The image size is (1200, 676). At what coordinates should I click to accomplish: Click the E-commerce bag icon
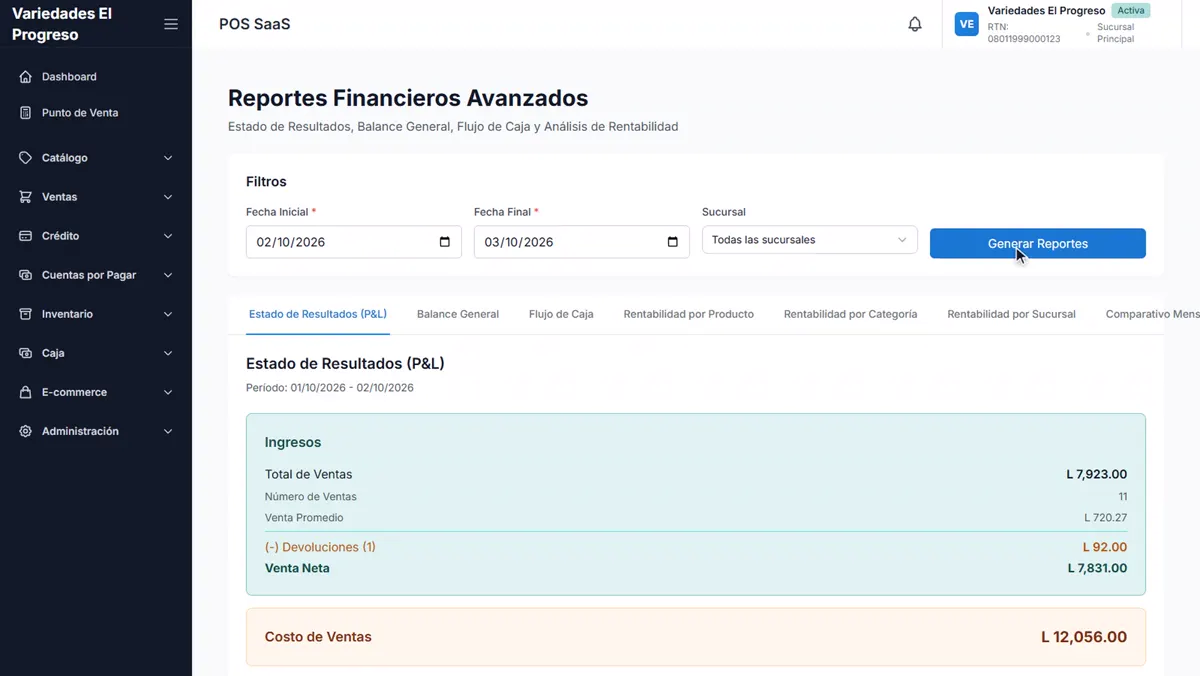point(26,392)
